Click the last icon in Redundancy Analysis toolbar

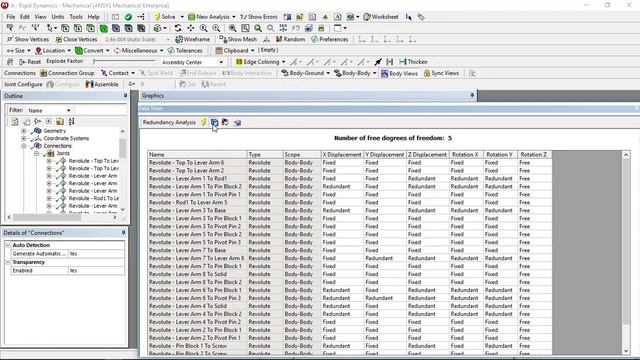point(237,122)
